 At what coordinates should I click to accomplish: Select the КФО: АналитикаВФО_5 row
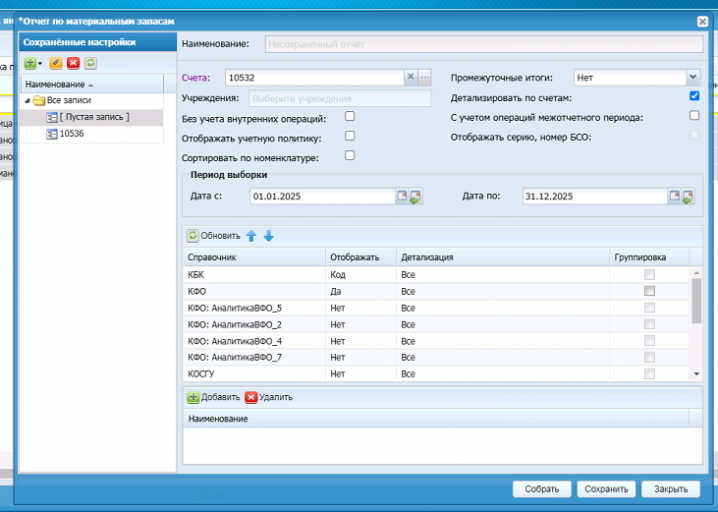click(x=436, y=308)
